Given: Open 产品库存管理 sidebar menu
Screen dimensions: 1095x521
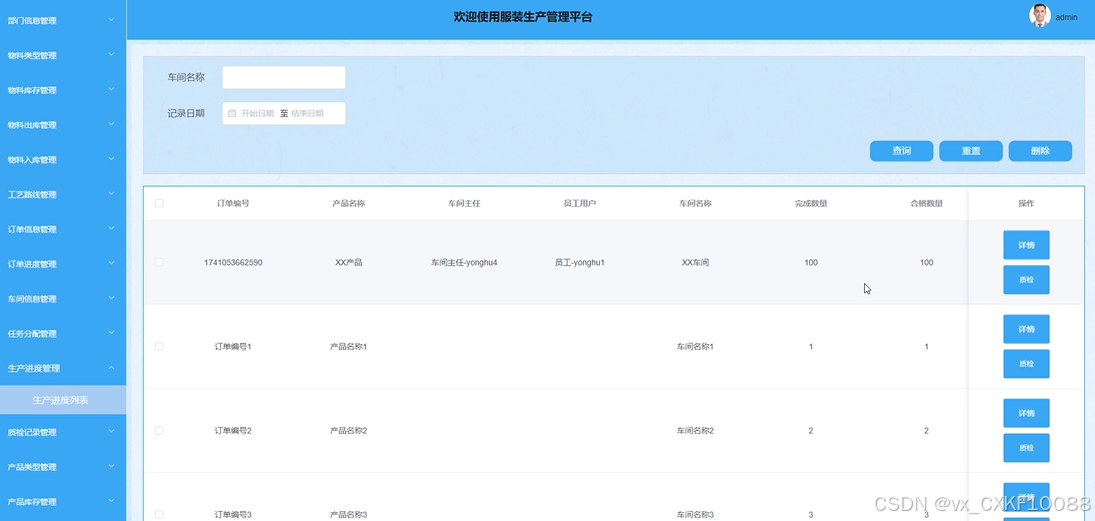Looking at the screenshot, I should (63, 502).
